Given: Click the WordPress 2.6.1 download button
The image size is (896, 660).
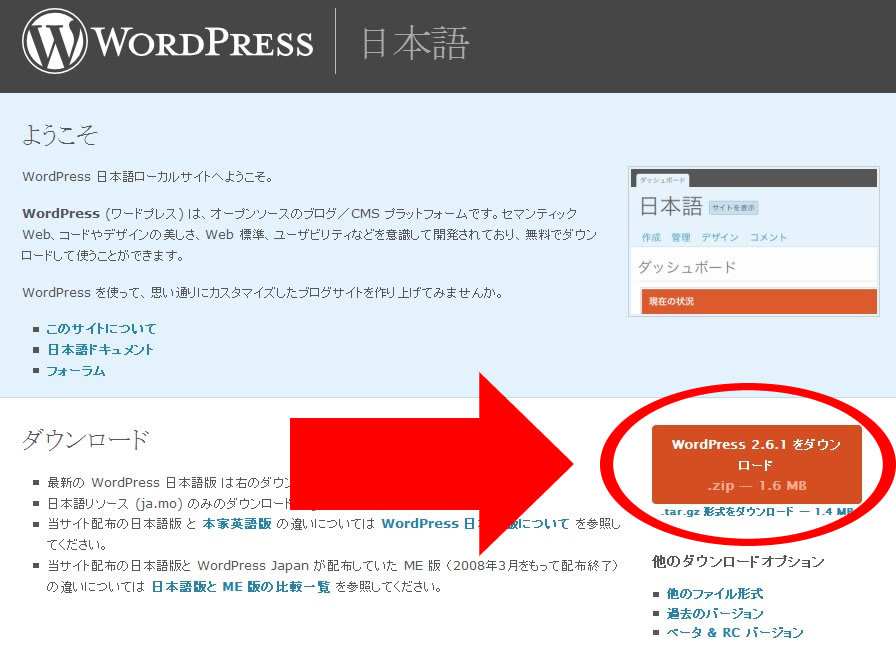Looking at the screenshot, I should [756, 465].
